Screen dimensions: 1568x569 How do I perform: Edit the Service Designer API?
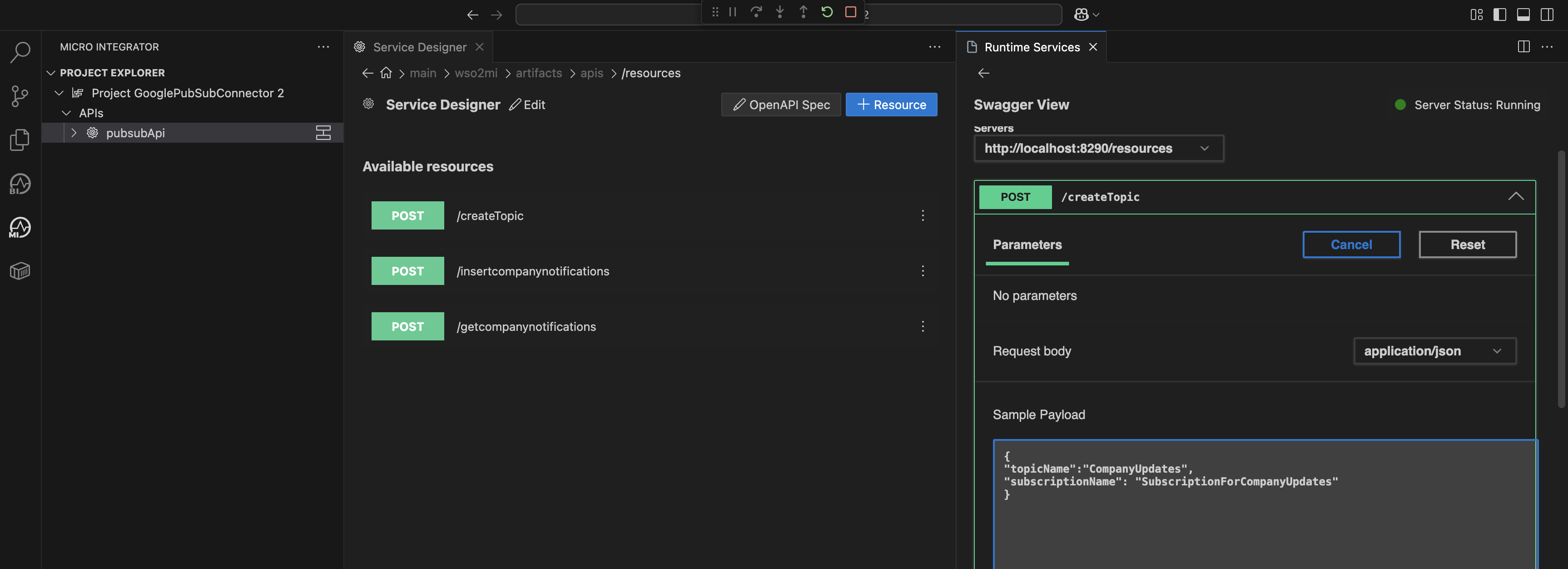pyautogui.click(x=527, y=105)
